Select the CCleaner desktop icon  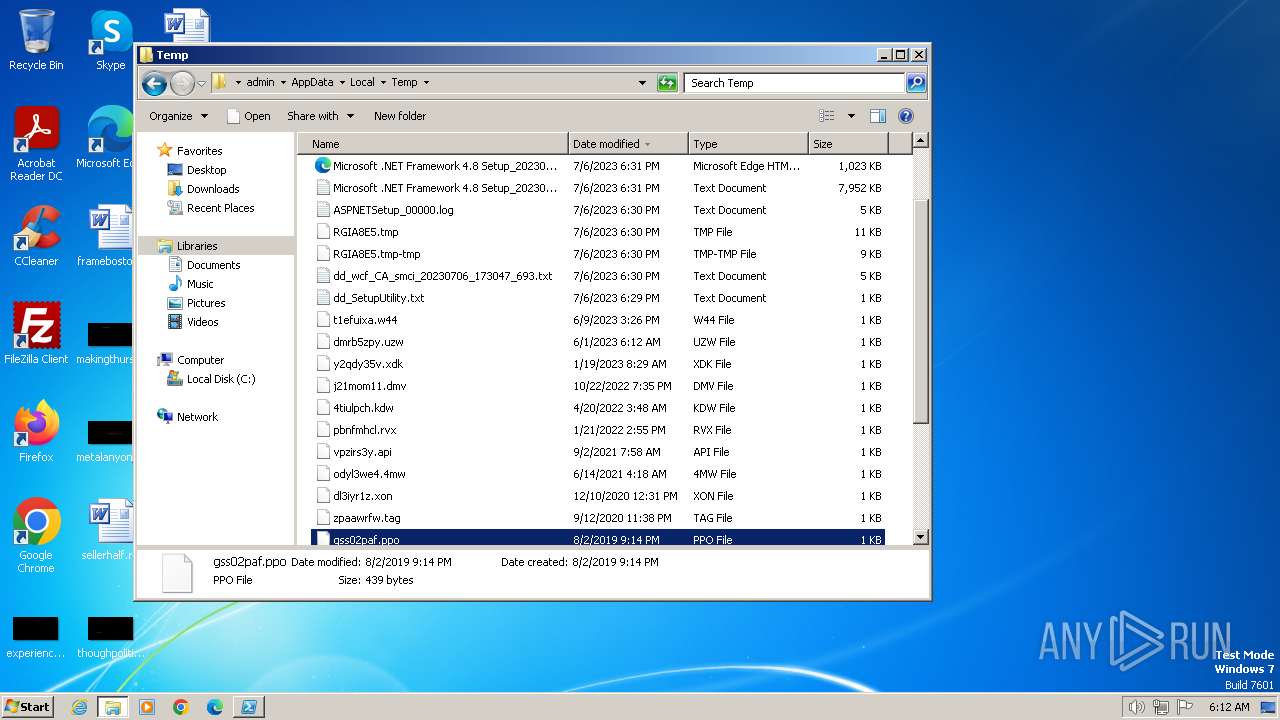tap(36, 236)
